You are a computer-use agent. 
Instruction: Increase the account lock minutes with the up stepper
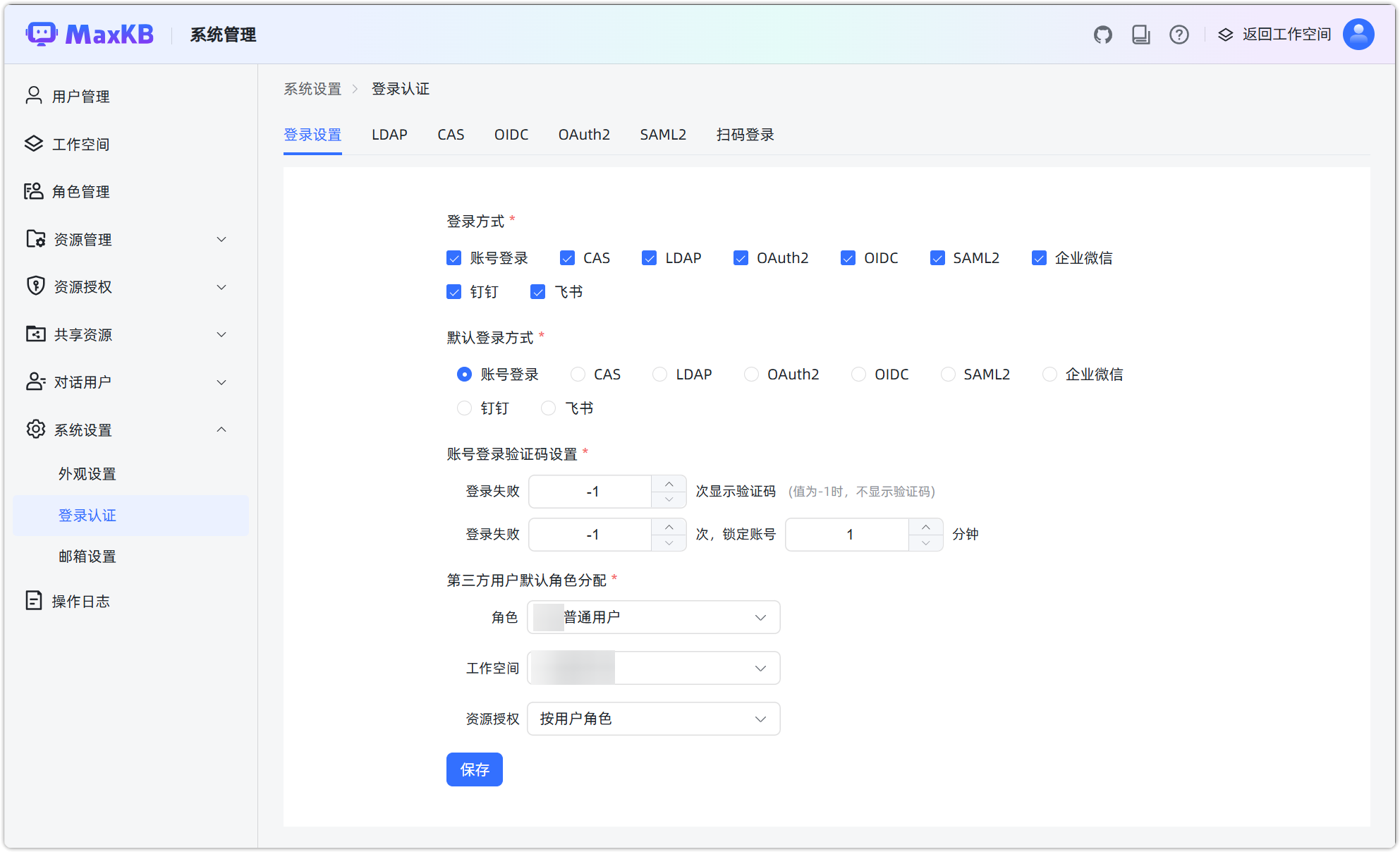(925, 527)
